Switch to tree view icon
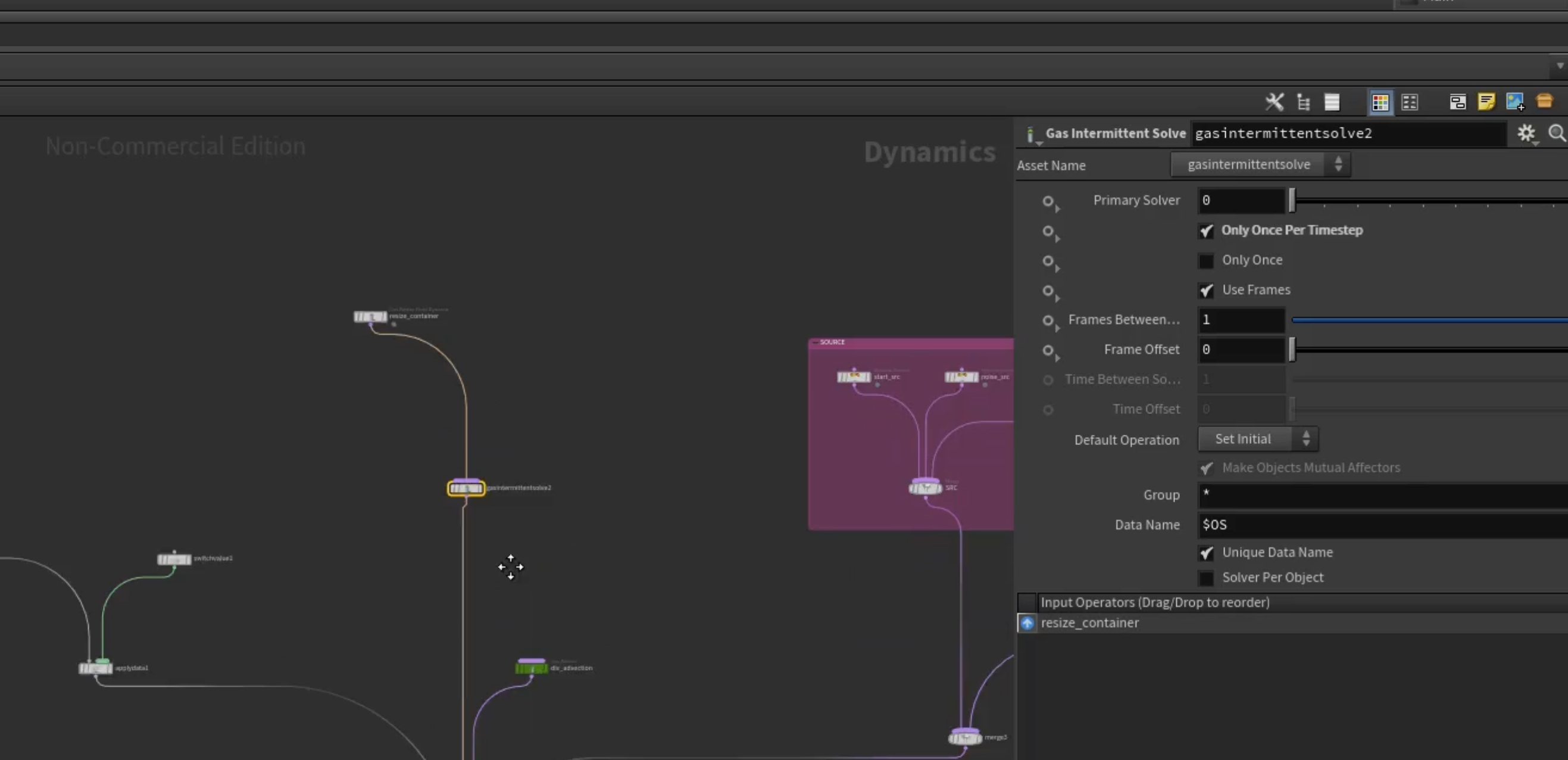 1303,102
